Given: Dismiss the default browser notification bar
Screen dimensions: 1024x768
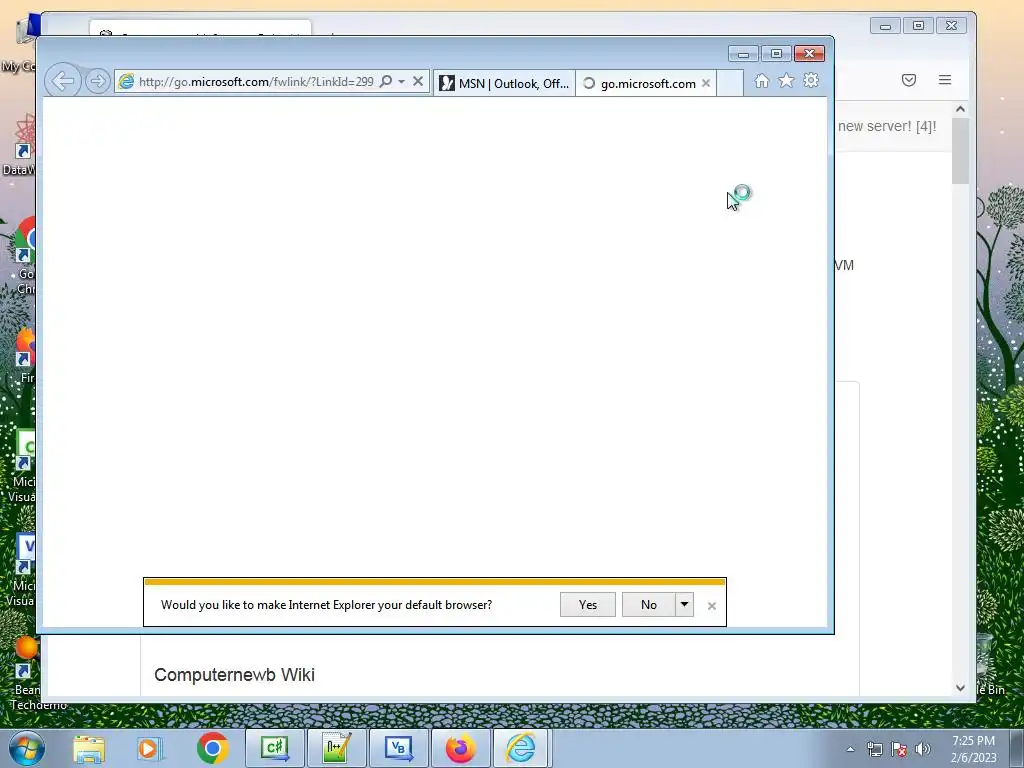Looking at the screenshot, I should pyautogui.click(x=712, y=606).
